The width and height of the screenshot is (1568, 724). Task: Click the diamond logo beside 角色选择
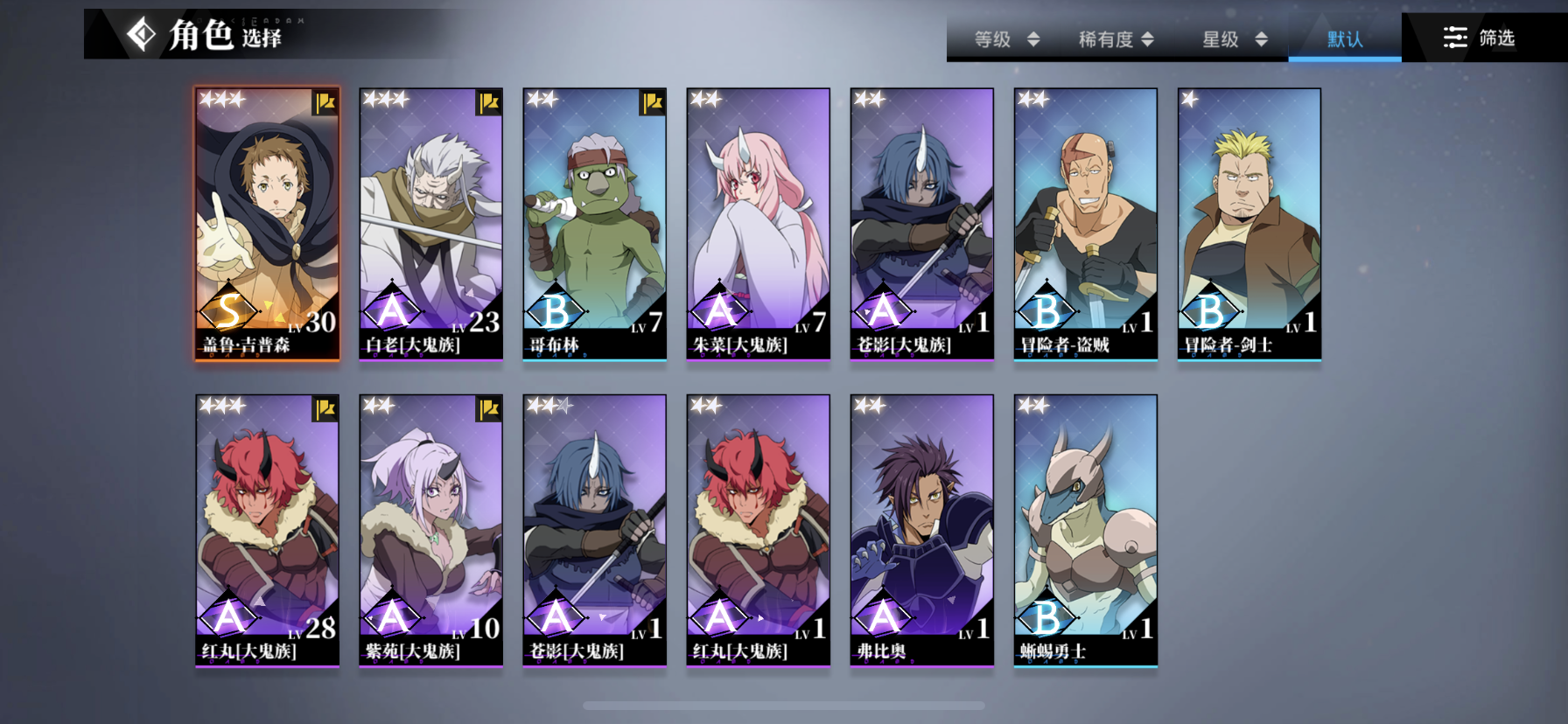point(141,35)
